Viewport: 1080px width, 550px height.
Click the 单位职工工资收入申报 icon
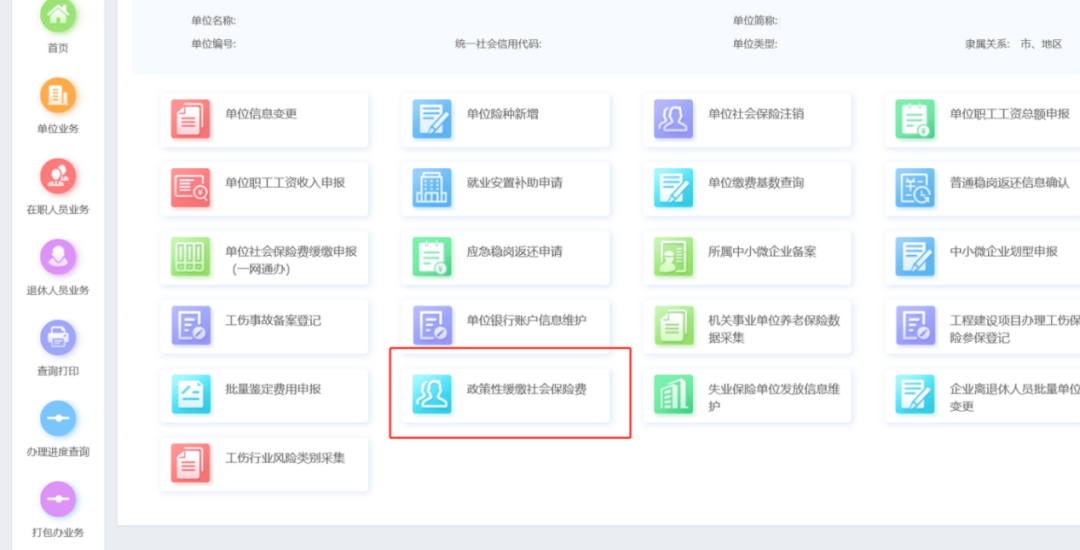pyautogui.click(x=191, y=188)
